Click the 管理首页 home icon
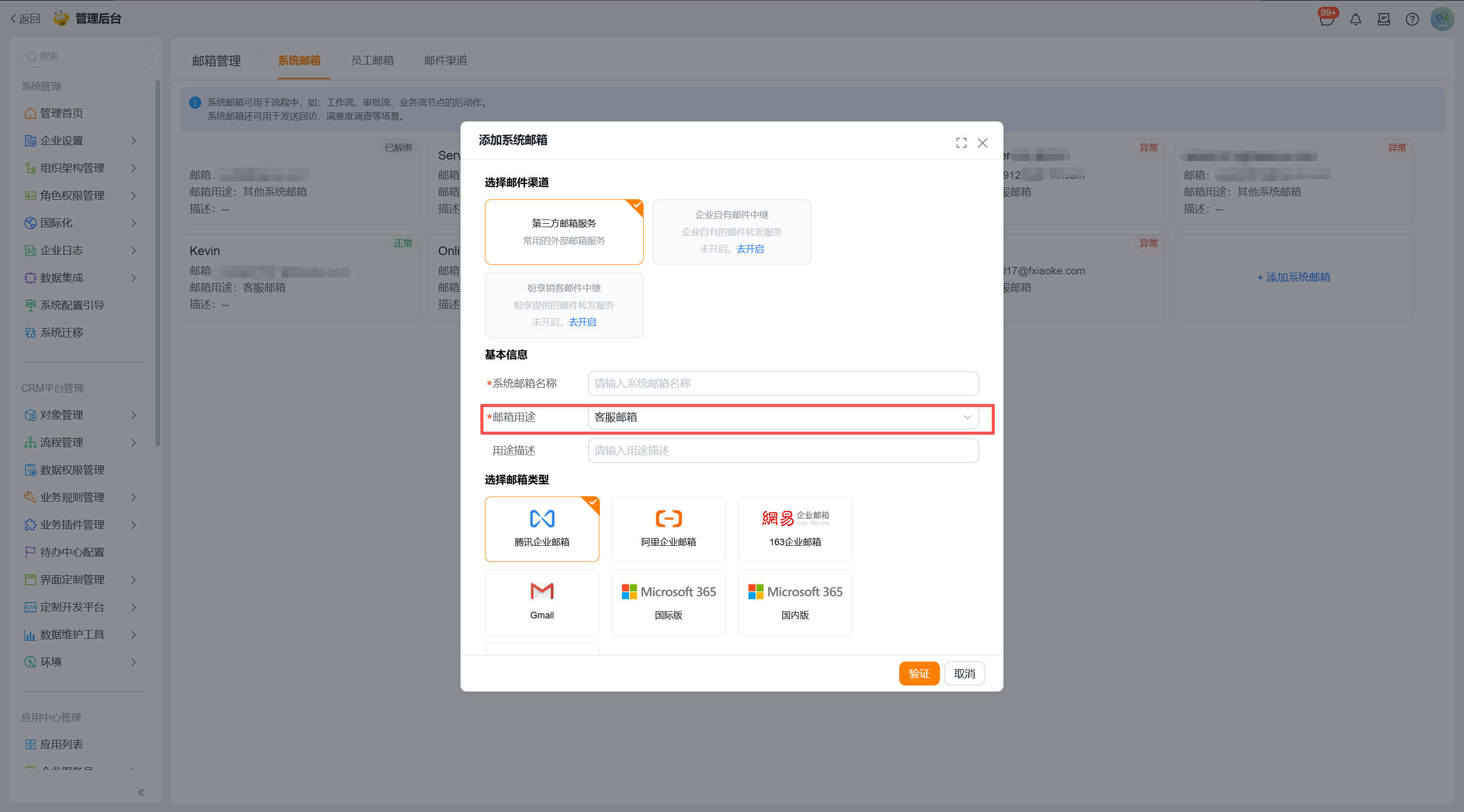The width and height of the screenshot is (1464, 812). pyautogui.click(x=30, y=113)
